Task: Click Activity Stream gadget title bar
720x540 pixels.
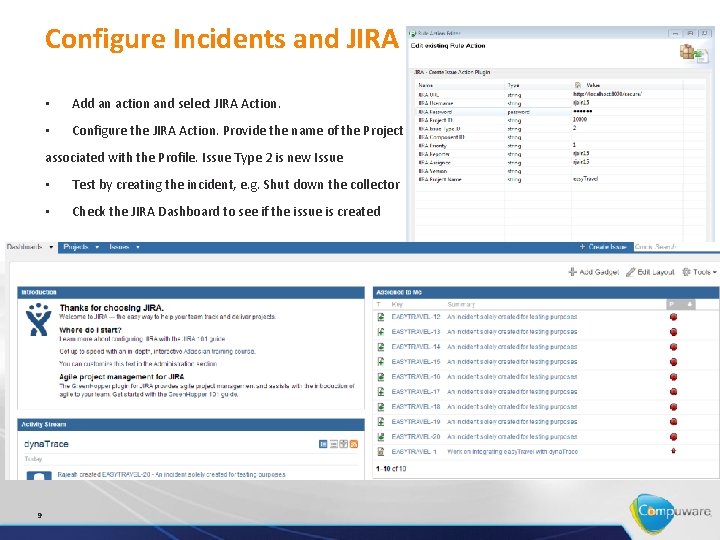Action: coord(191,424)
